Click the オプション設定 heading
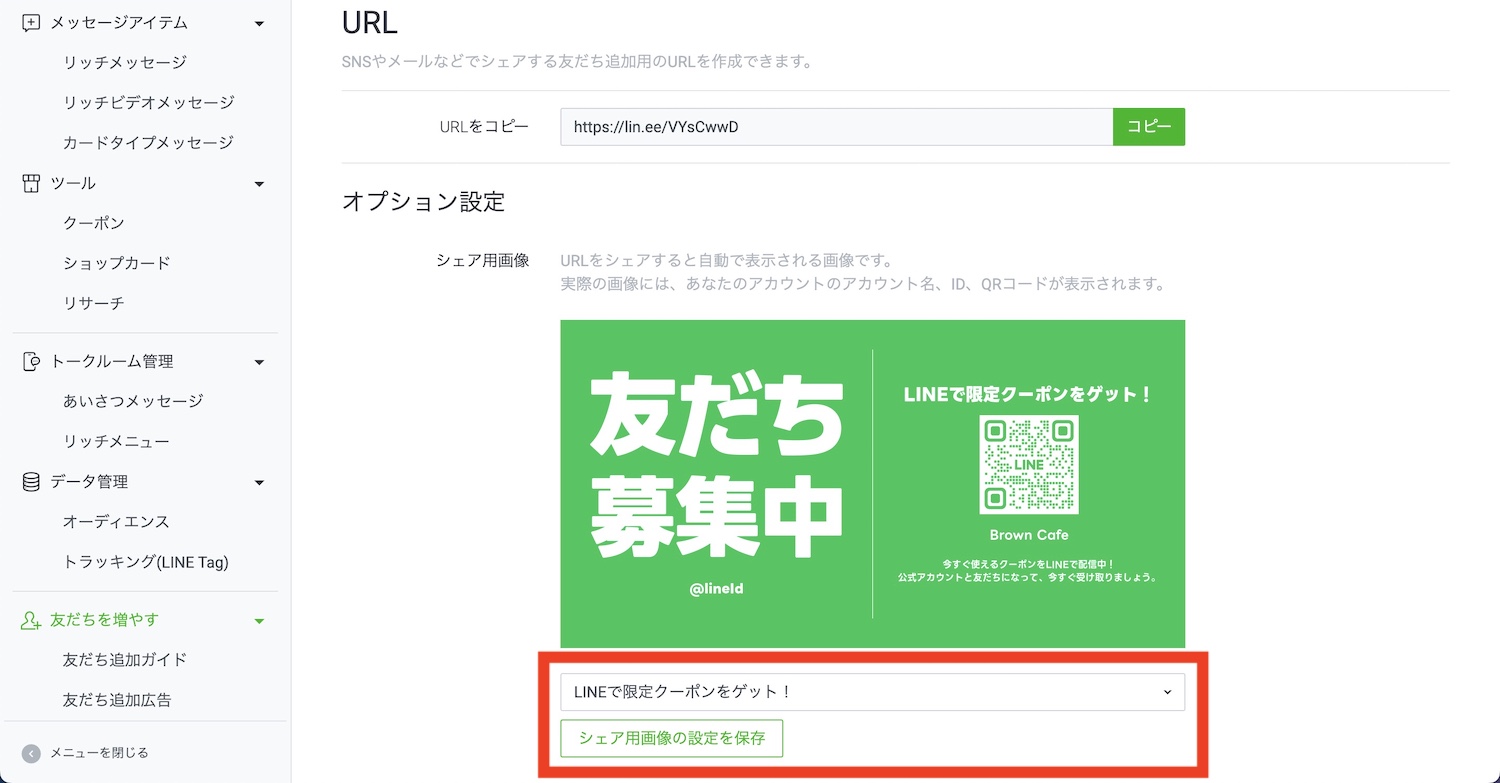The height and width of the screenshot is (783, 1500). point(423,202)
